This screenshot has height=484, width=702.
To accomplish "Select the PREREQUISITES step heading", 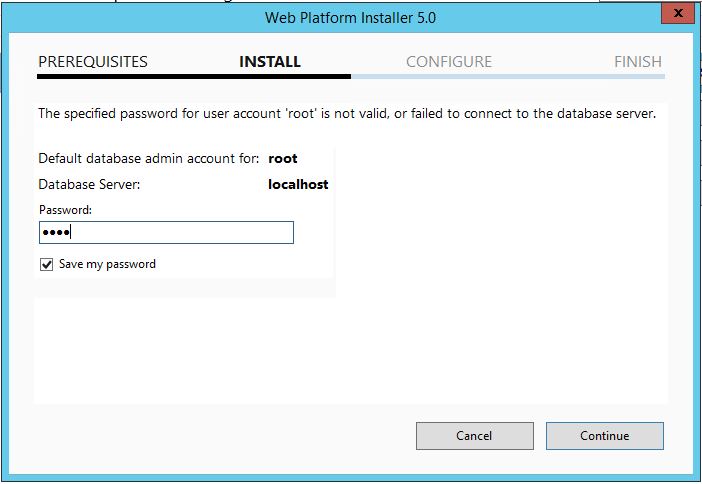I will (92, 61).
